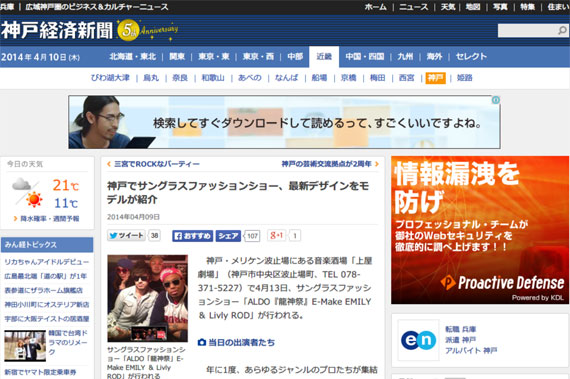Image resolution: width=570 pixels, height=379 pixels.
Task: Select the 北海道・東北 region tab
Action: (x=133, y=57)
